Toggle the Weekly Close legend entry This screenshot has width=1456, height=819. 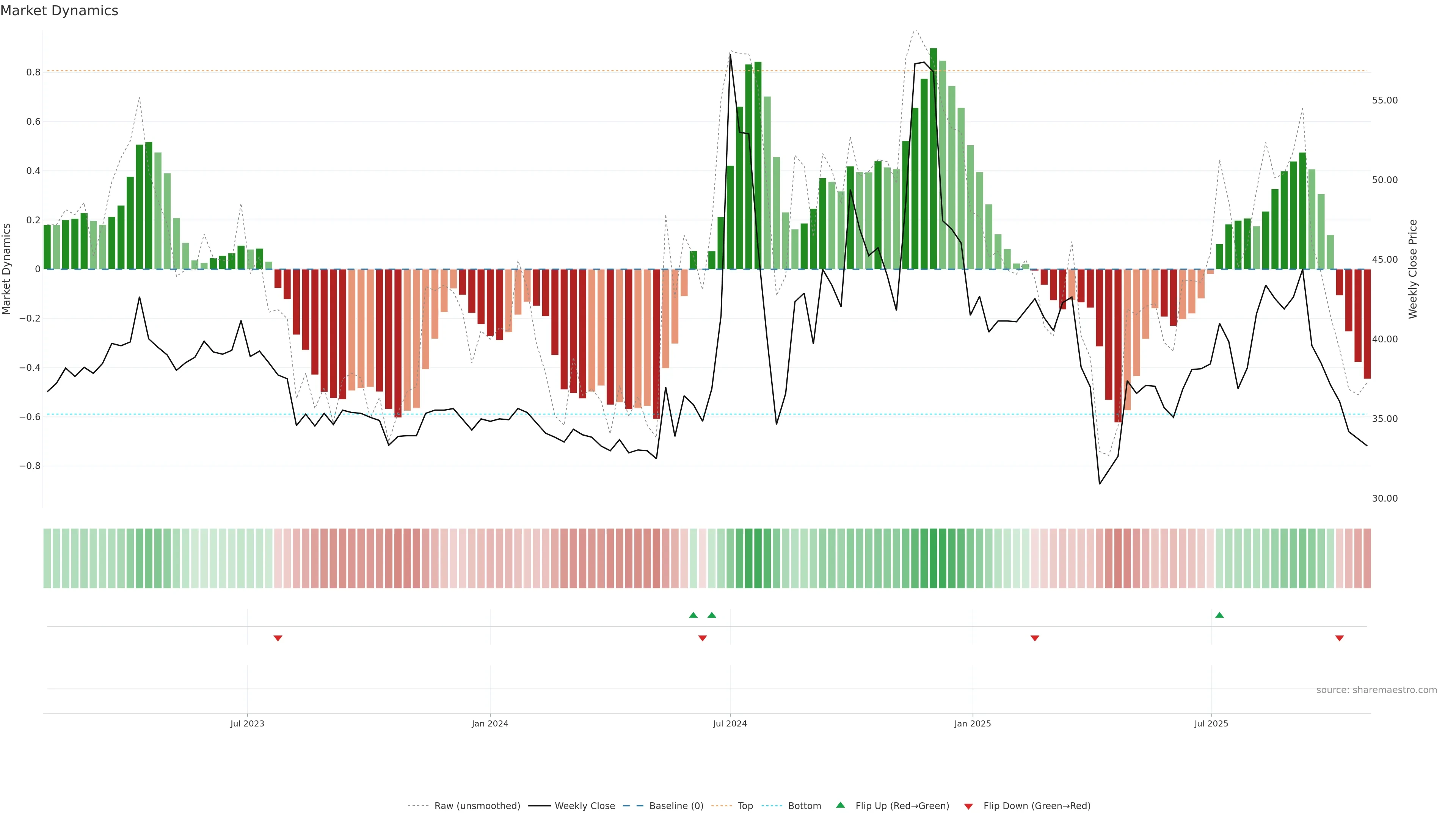point(584,806)
